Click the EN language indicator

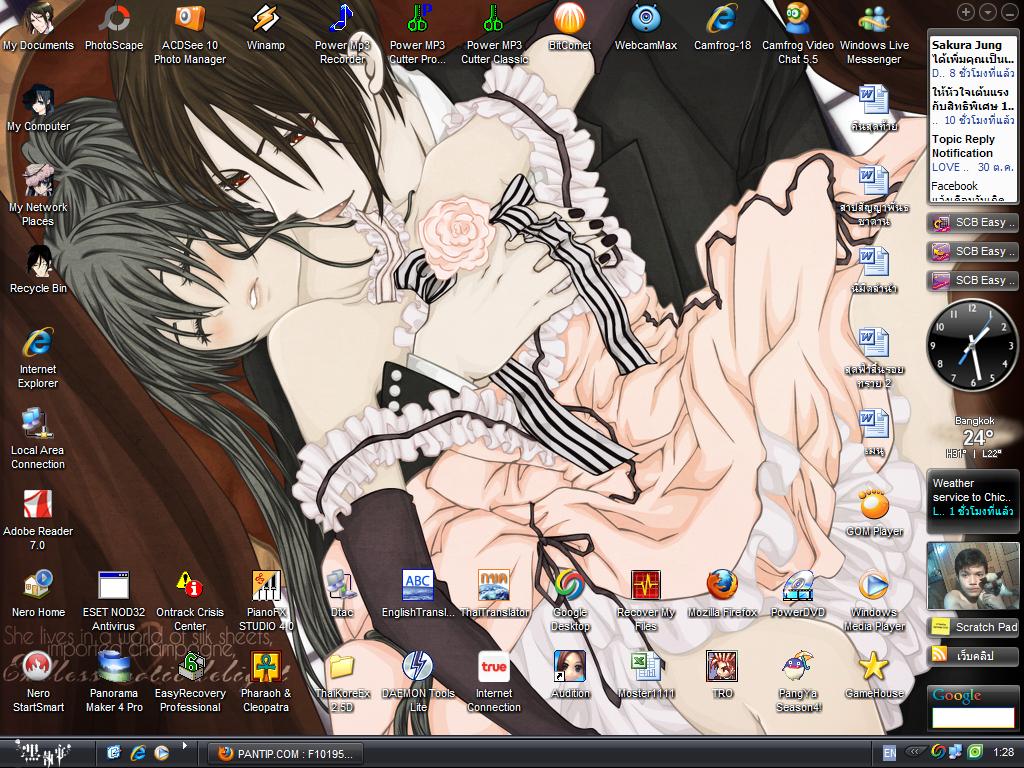click(889, 753)
